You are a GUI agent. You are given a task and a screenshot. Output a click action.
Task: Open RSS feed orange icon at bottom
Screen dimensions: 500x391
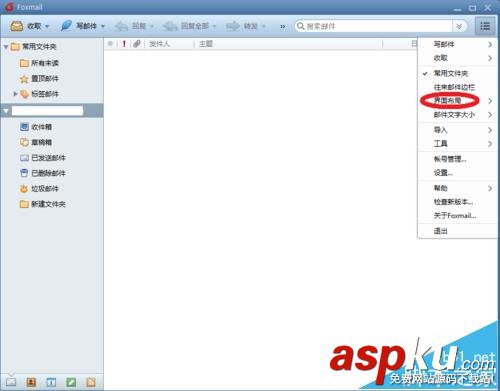tap(91, 382)
